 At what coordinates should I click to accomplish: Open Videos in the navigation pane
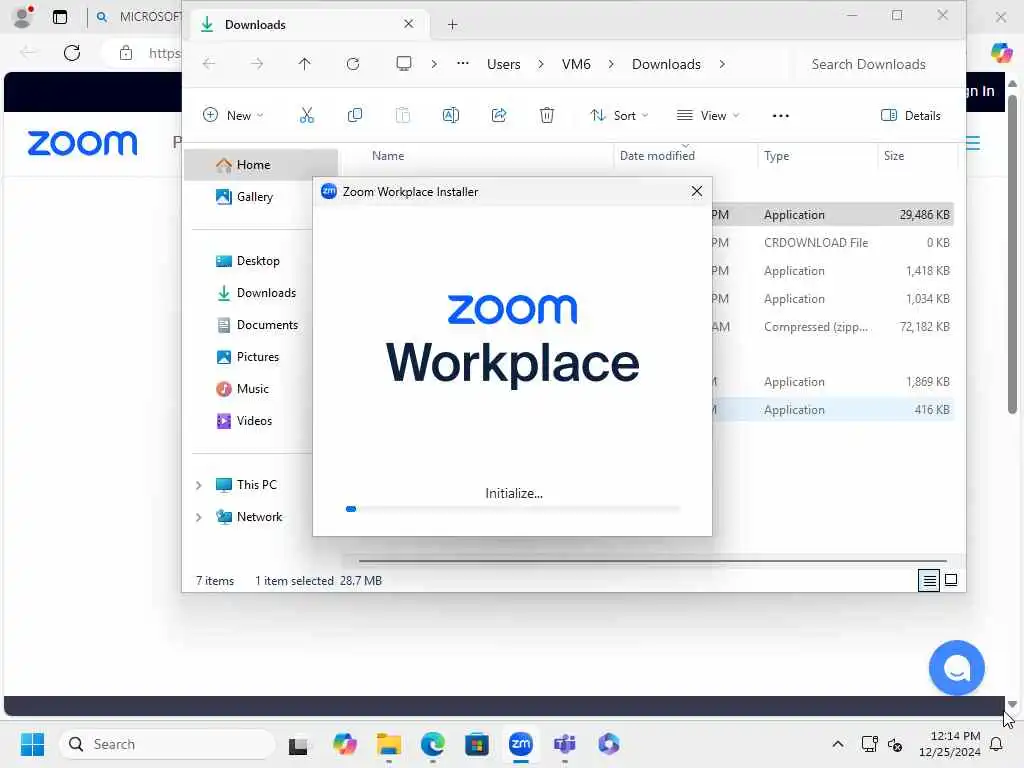[254, 421]
